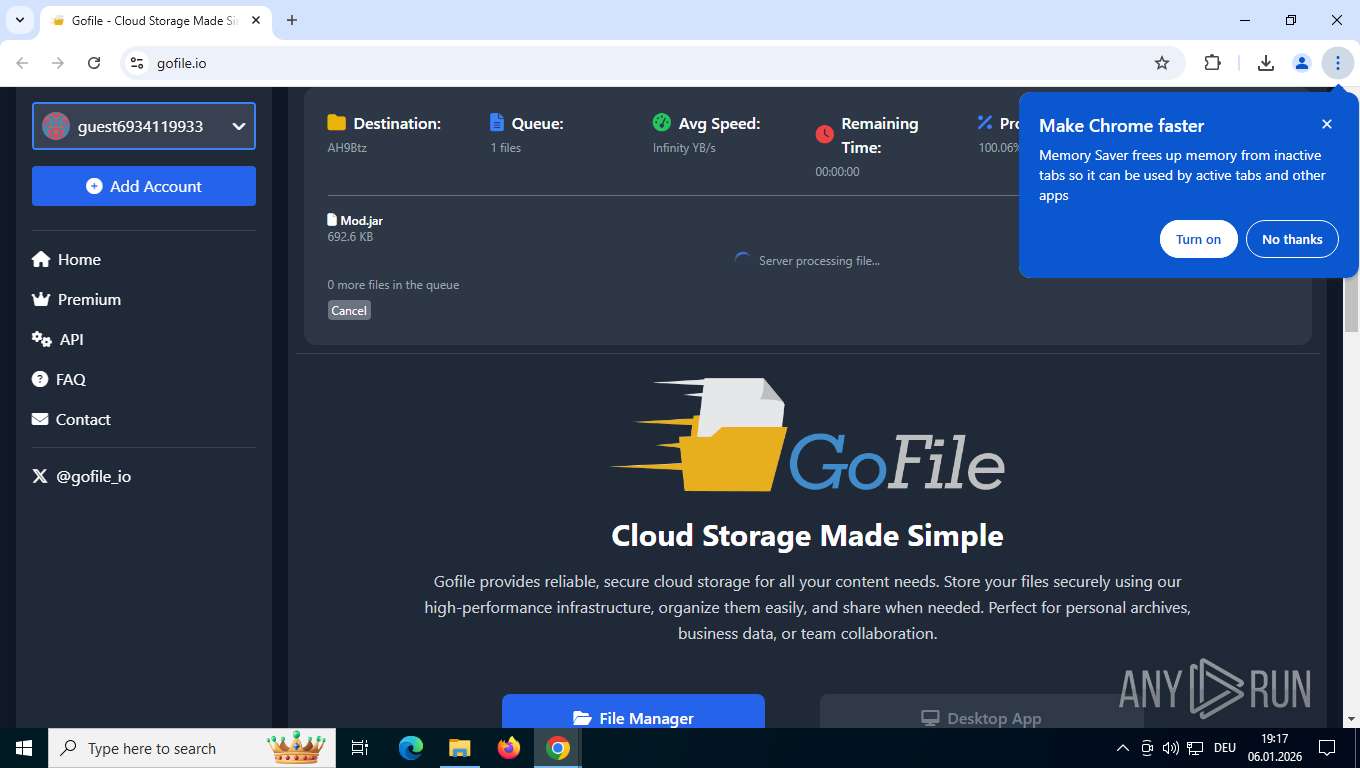Viewport: 1360px width, 768px height.
Task: Click the Destination folder icon
Action: [336, 123]
